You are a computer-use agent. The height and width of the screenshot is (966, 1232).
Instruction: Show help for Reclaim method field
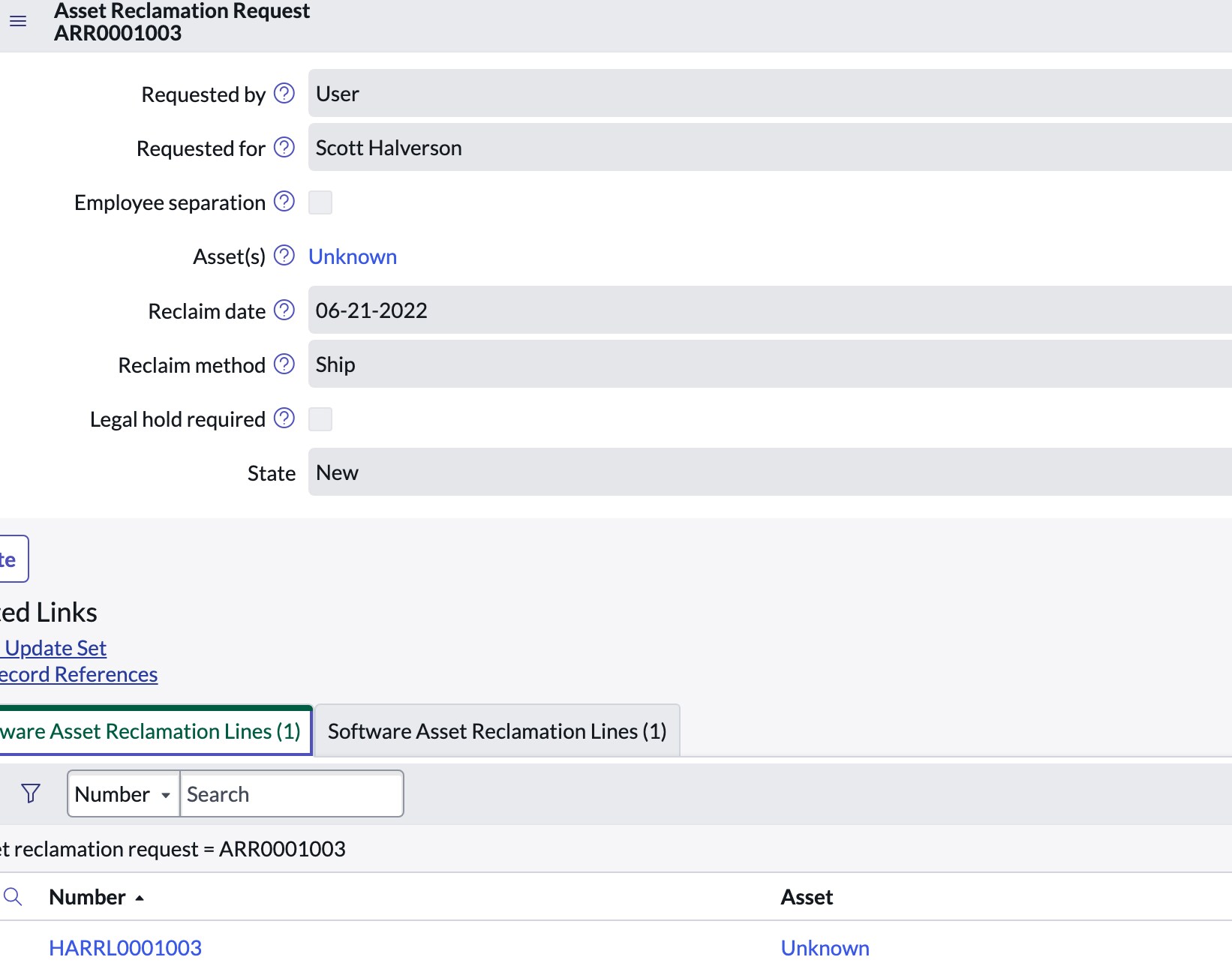point(284,364)
